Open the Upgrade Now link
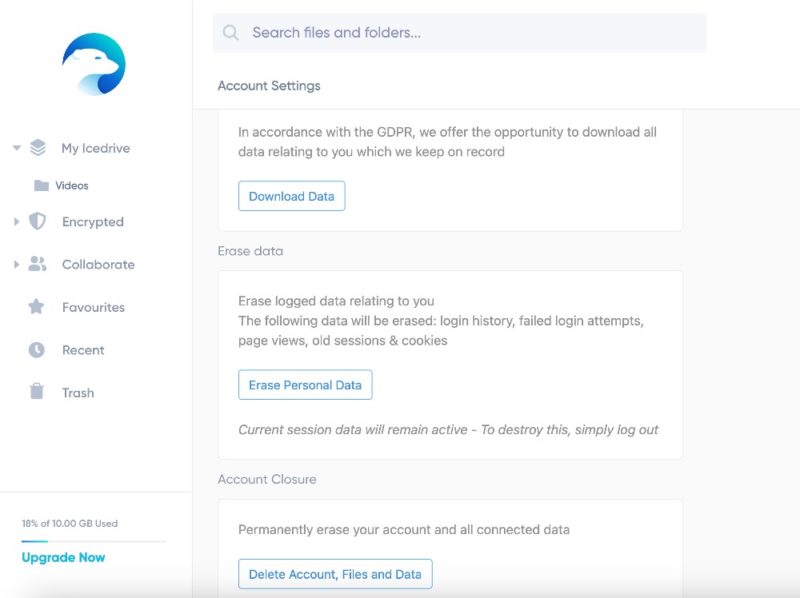The height and width of the screenshot is (598, 800). (x=62, y=557)
